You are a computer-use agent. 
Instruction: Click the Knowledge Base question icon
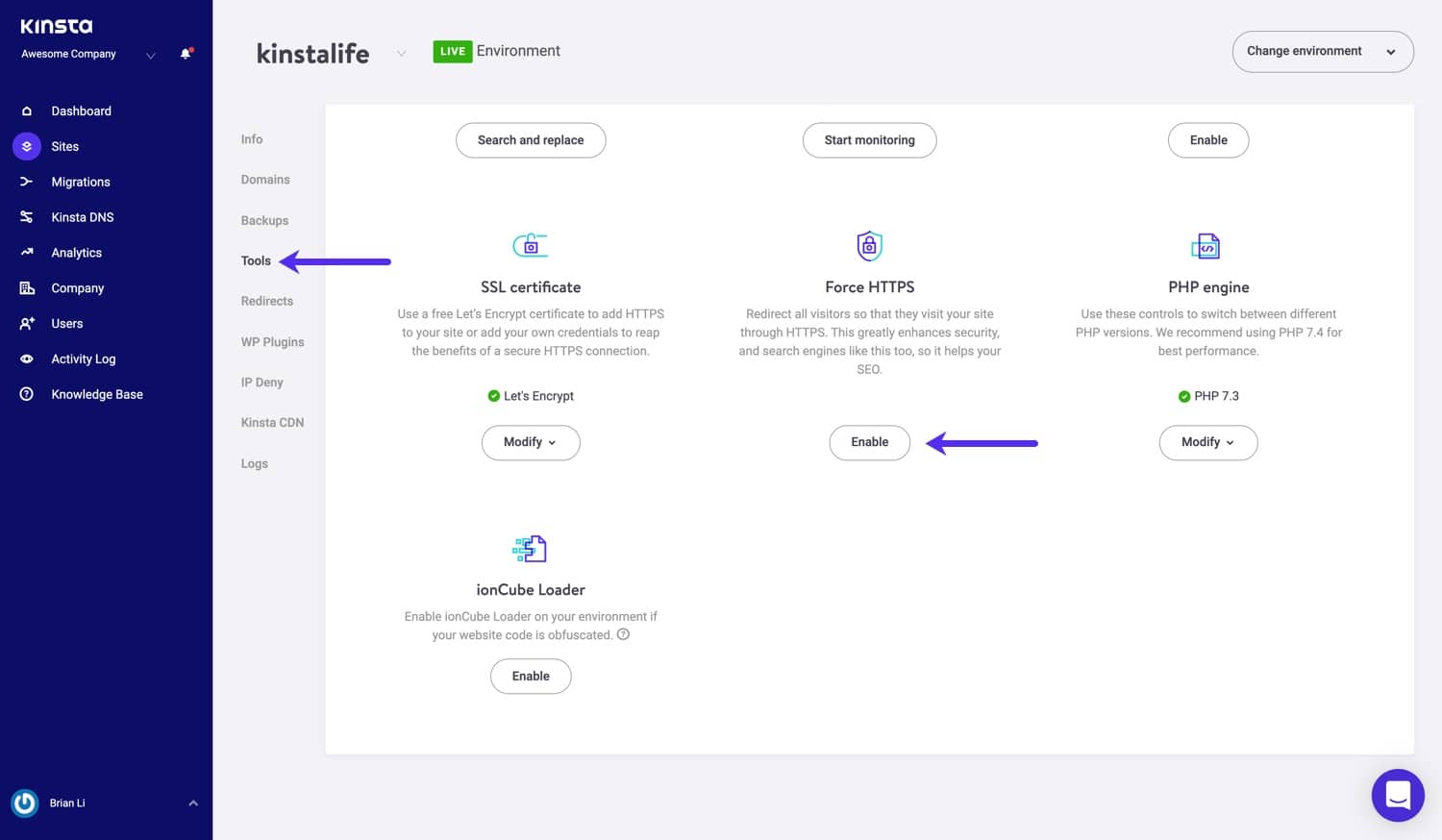(x=27, y=394)
